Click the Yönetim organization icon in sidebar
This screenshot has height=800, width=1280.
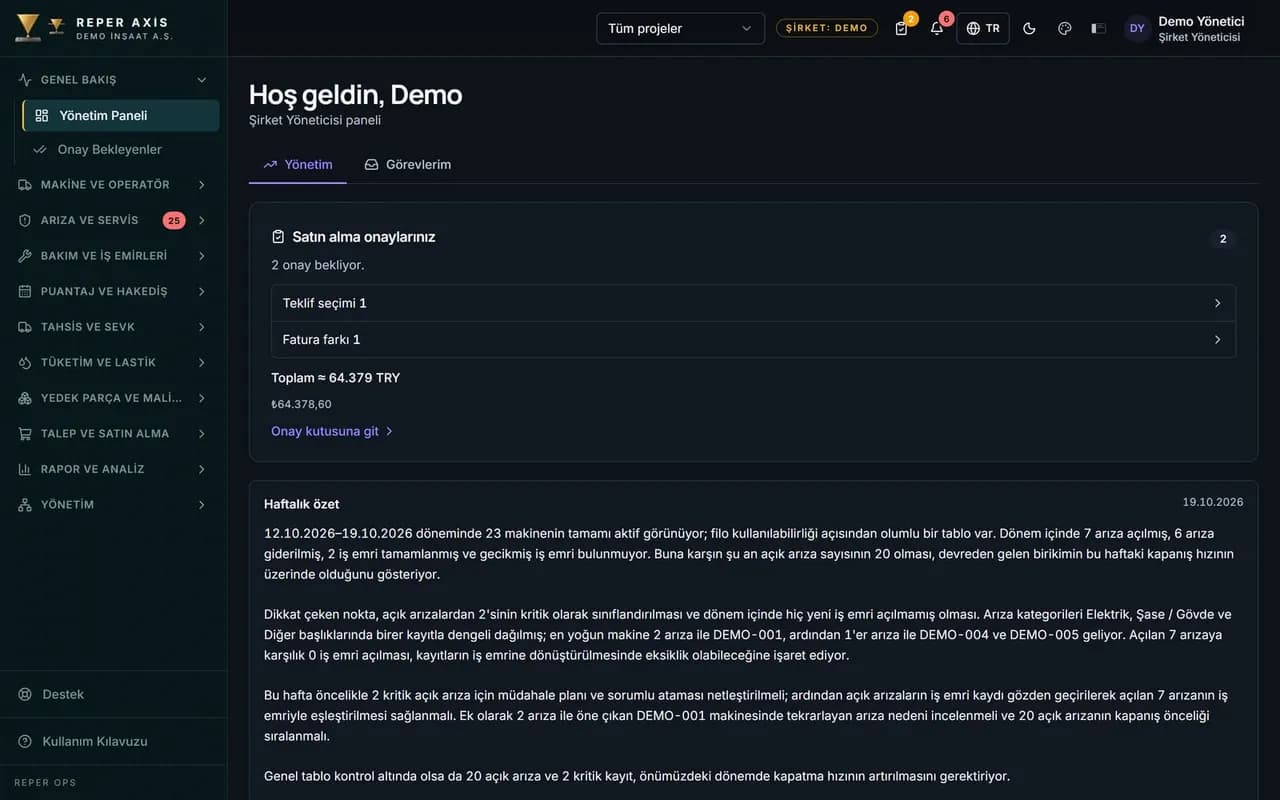(x=25, y=505)
